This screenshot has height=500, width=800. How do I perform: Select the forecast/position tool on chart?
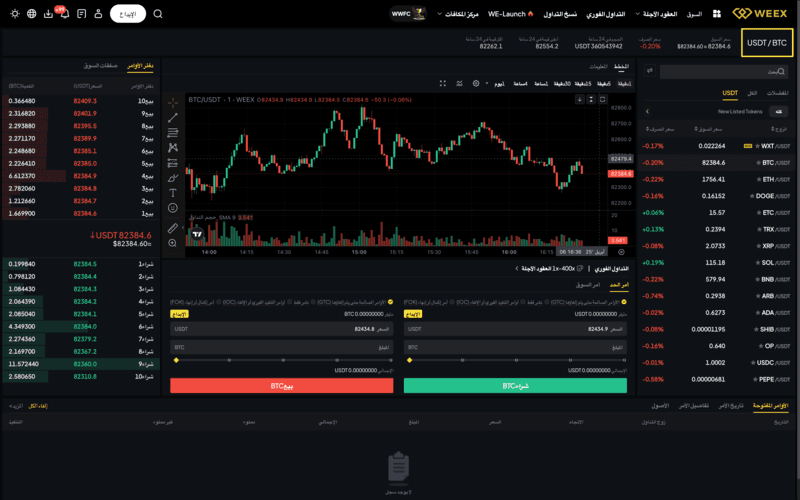pos(173,163)
